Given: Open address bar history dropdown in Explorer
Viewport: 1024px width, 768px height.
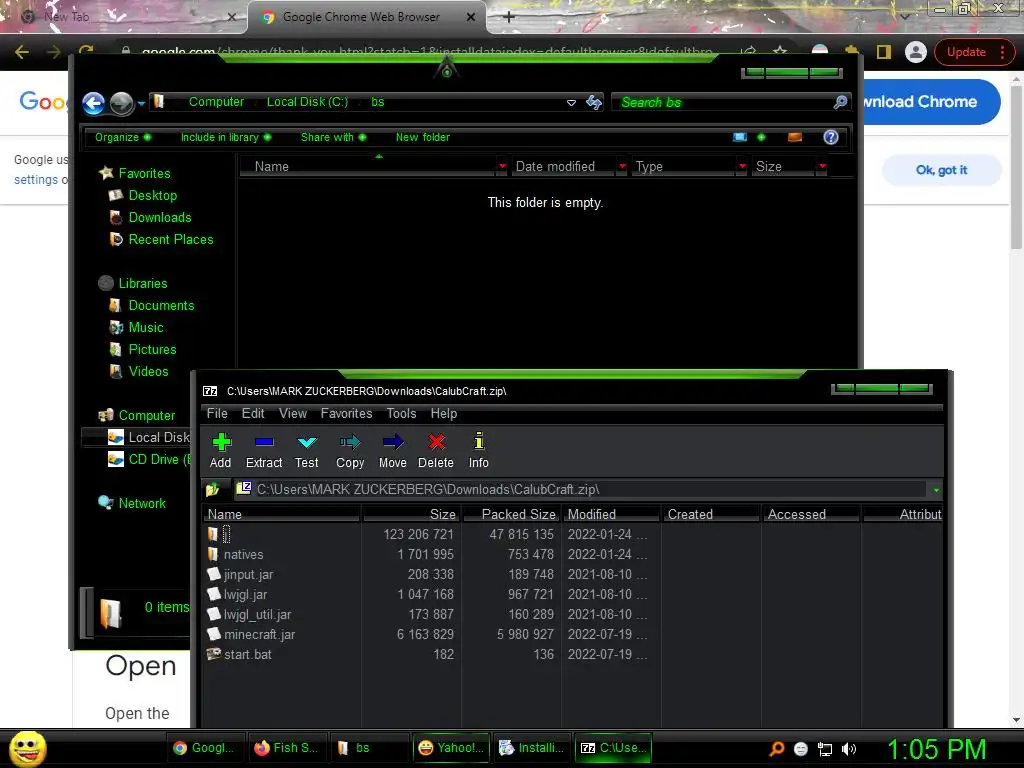Looking at the screenshot, I should 571,103.
